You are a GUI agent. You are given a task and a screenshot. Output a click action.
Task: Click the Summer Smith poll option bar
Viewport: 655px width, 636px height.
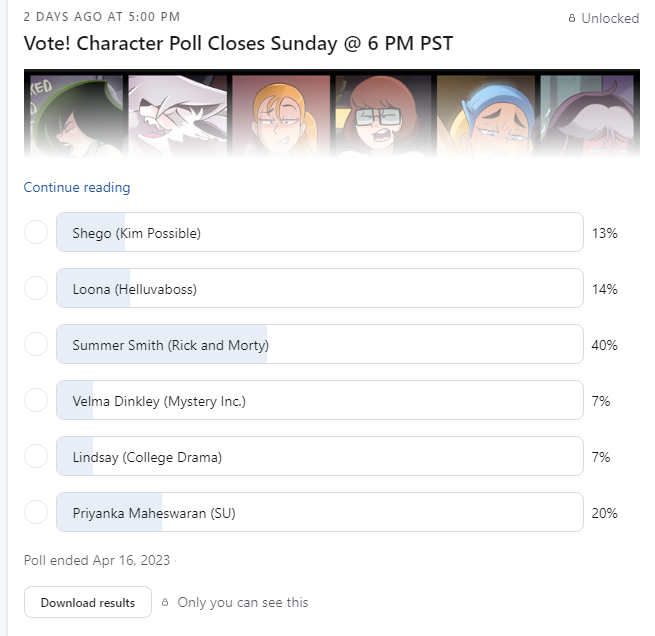coord(320,344)
